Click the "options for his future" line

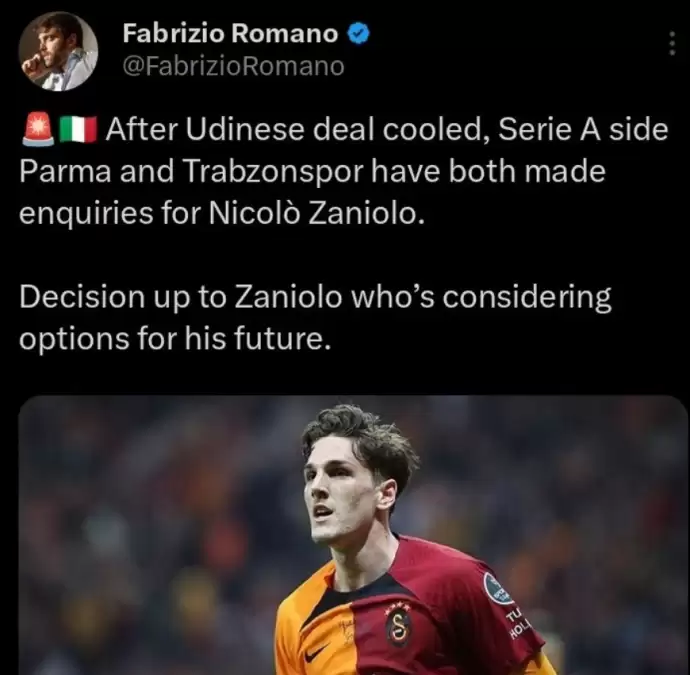(x=174, y=338)
